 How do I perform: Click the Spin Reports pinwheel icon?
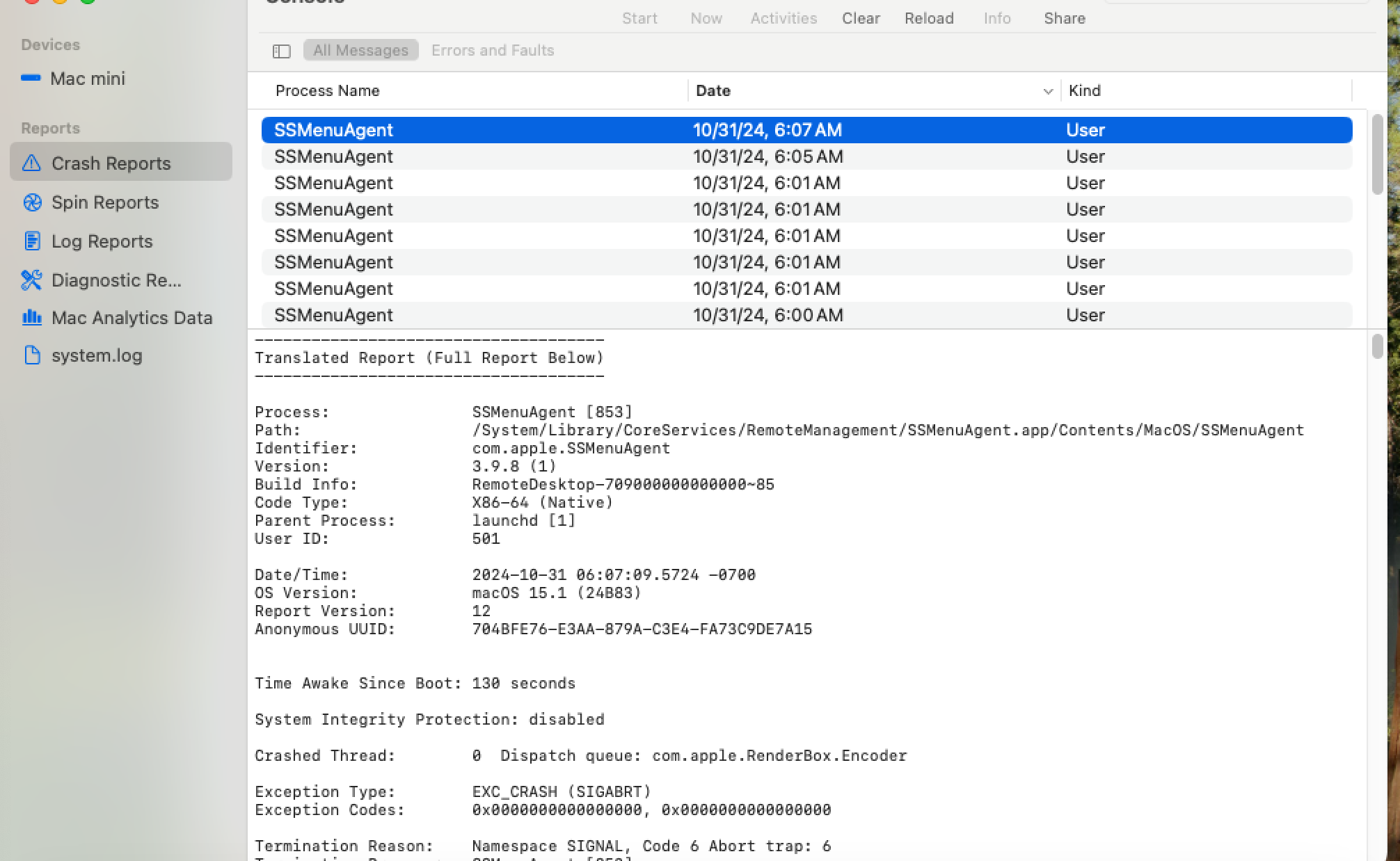click(32, 202)
